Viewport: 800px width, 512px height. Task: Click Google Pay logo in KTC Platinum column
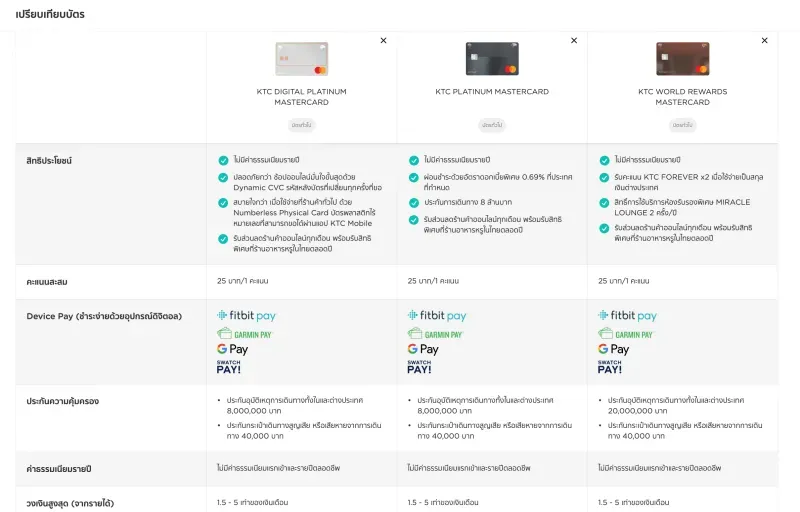(x=423, y=349)
